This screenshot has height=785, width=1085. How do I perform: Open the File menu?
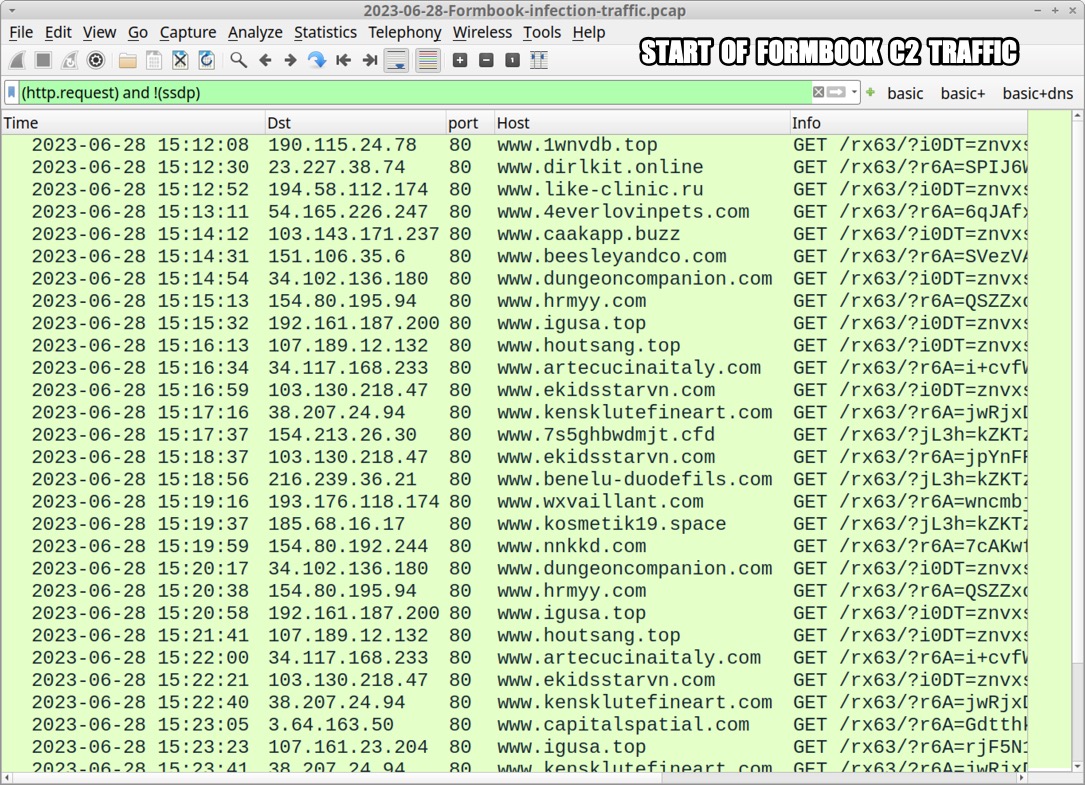pyautogui.click(x=21, y=33)
